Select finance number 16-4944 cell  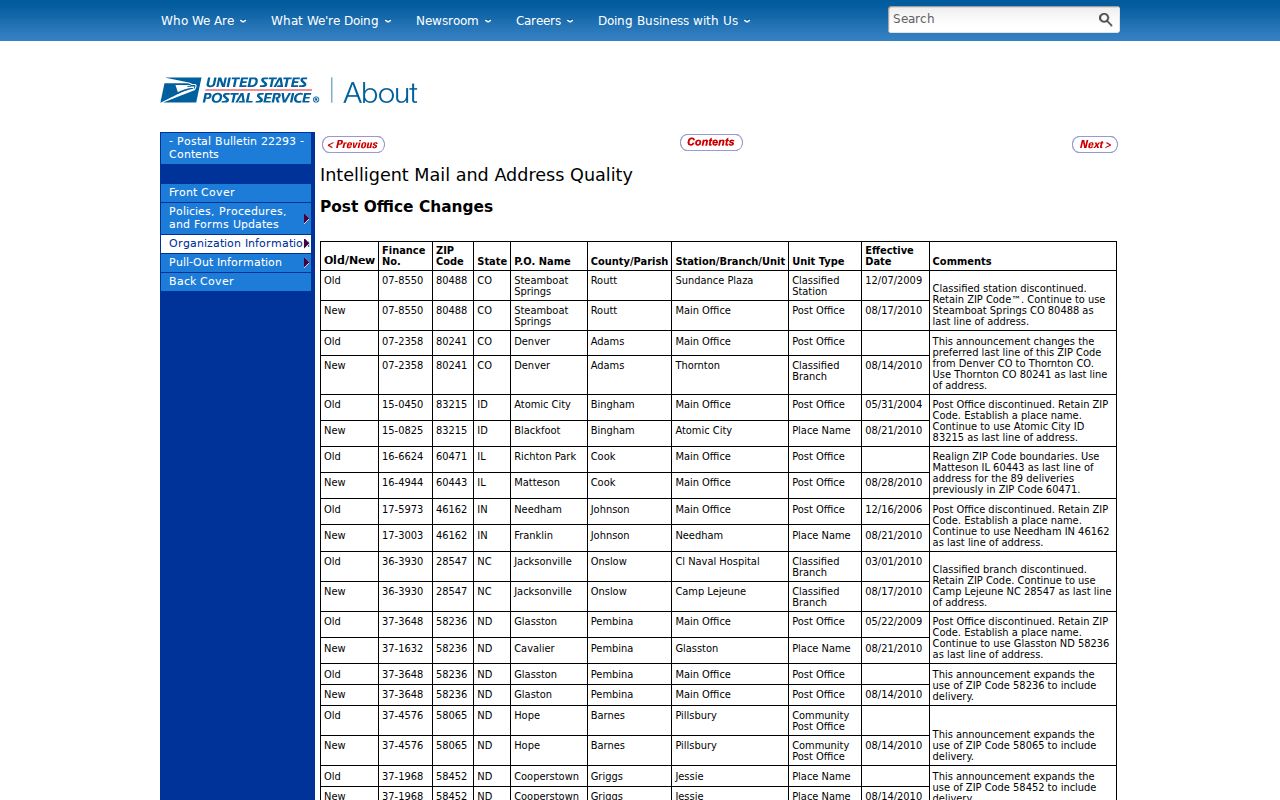pyautogui.click(x=405, y=486)
